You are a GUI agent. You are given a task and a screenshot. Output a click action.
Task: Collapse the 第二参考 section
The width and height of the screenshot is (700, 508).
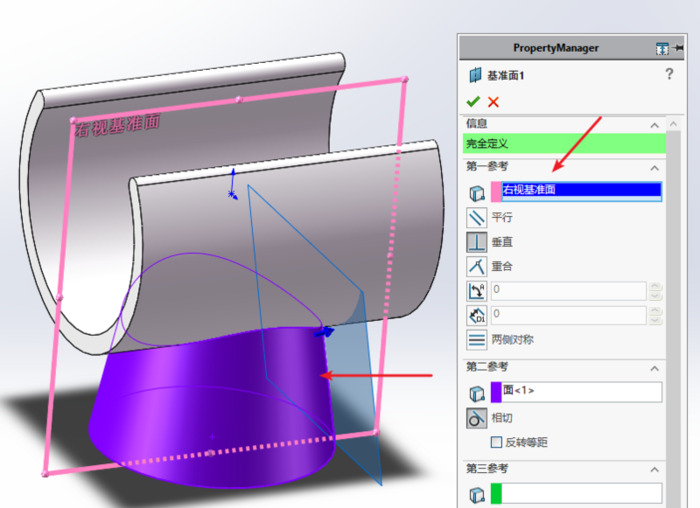click(655, 368)
